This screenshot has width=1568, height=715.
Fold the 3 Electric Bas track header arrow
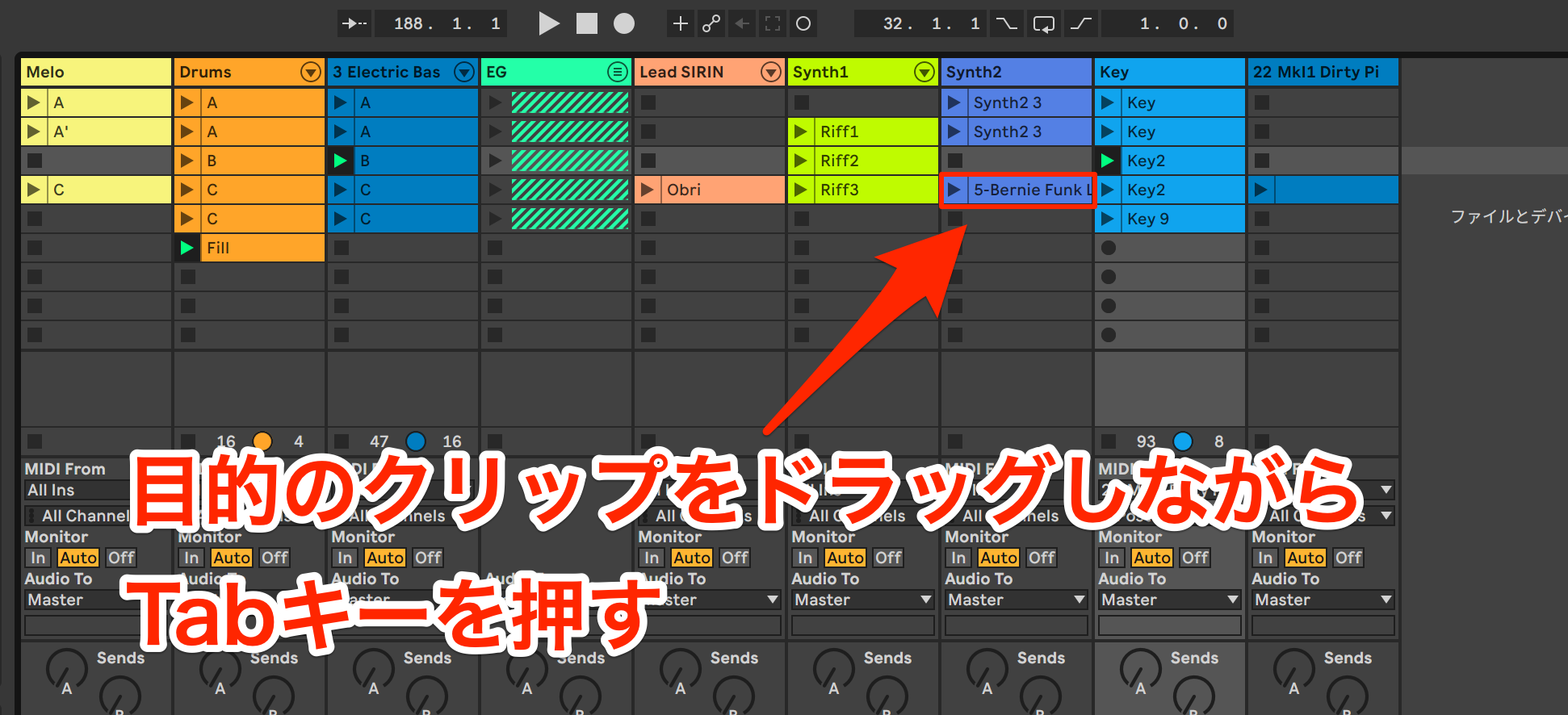464,72
